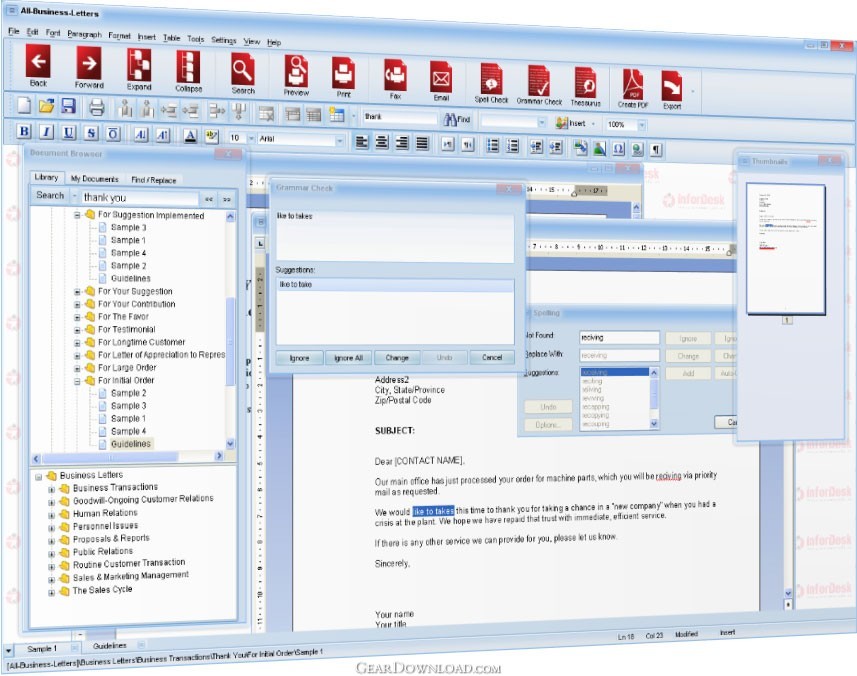This screenshot has height=676, width=857.
Task: Click Replace With field in Spelling dialog
Action: [619, 355]
